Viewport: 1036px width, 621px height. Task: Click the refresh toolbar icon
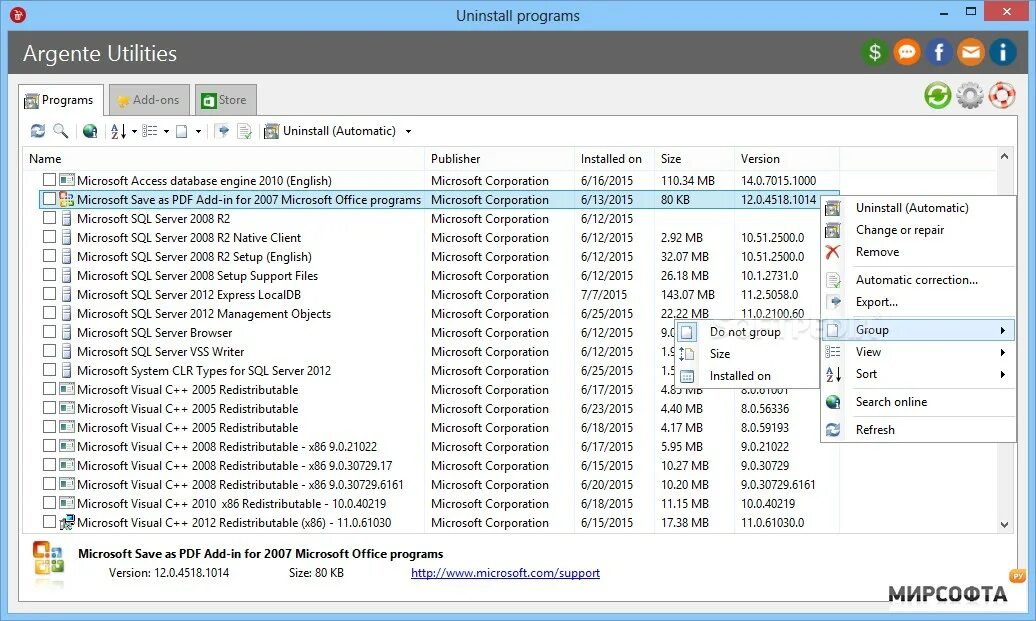pyautogui.click(x=38, y=131)
